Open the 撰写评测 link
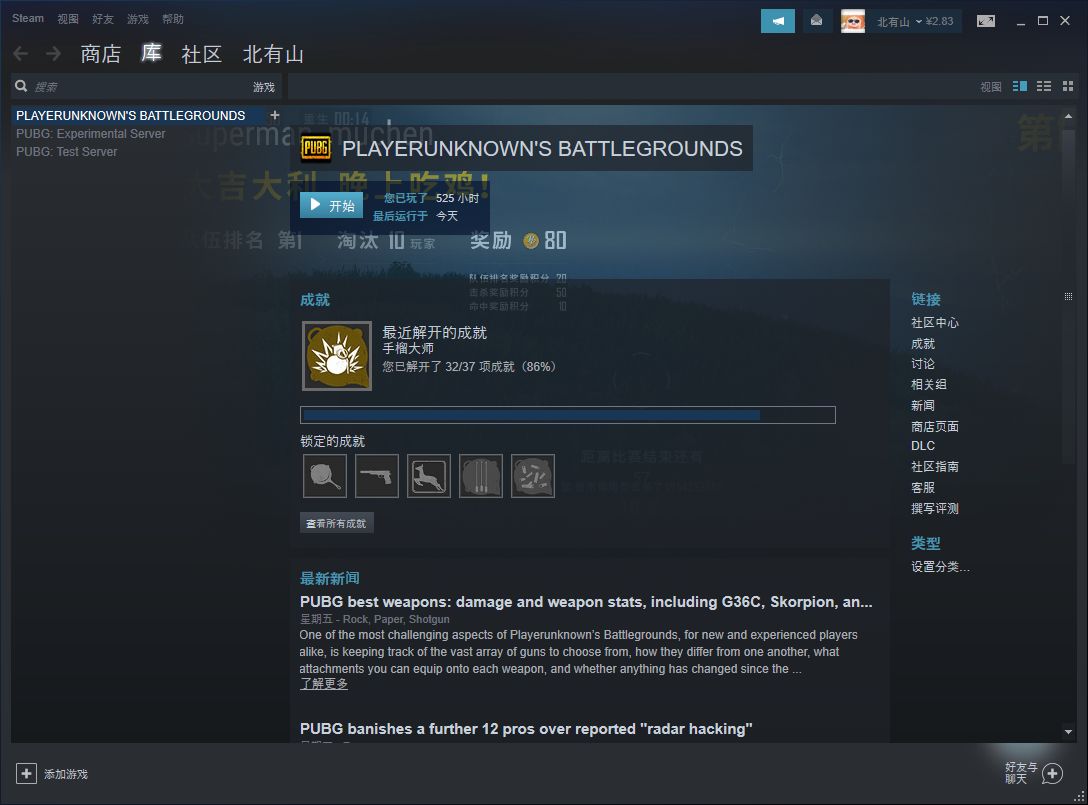 tap(935, 508)
